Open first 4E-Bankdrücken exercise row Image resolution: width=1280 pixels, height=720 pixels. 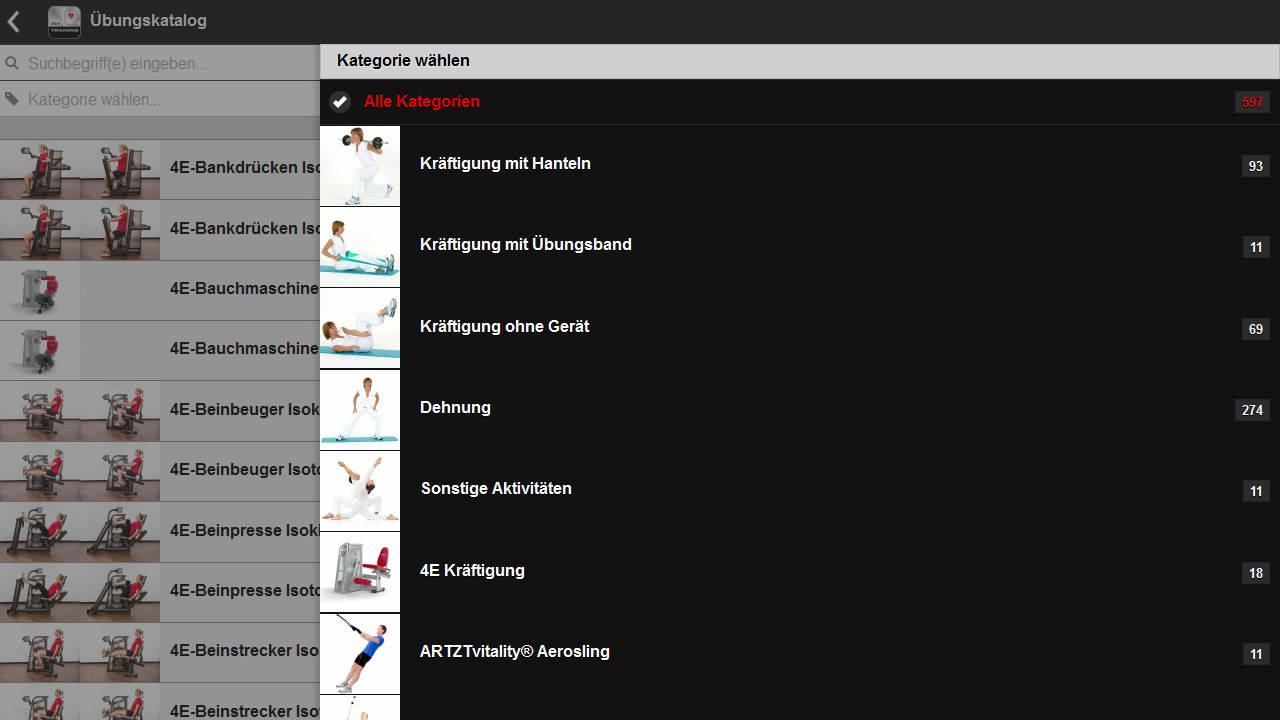pos(160,169)
